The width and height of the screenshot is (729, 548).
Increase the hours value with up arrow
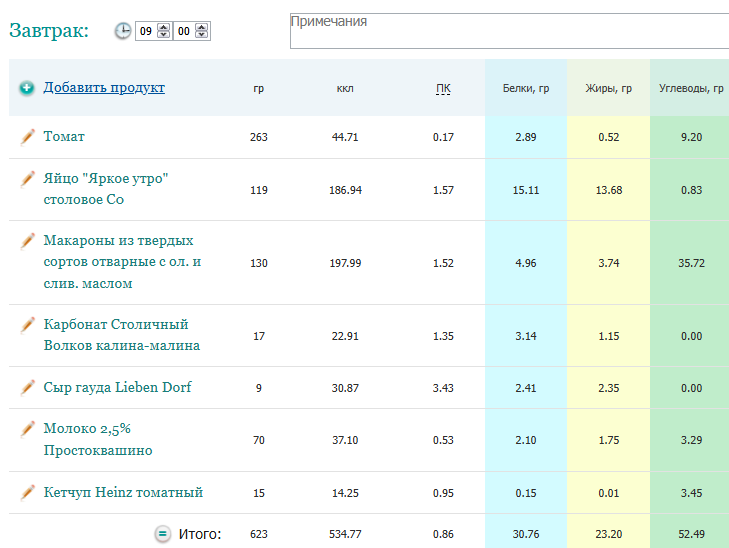coord(164,27)
